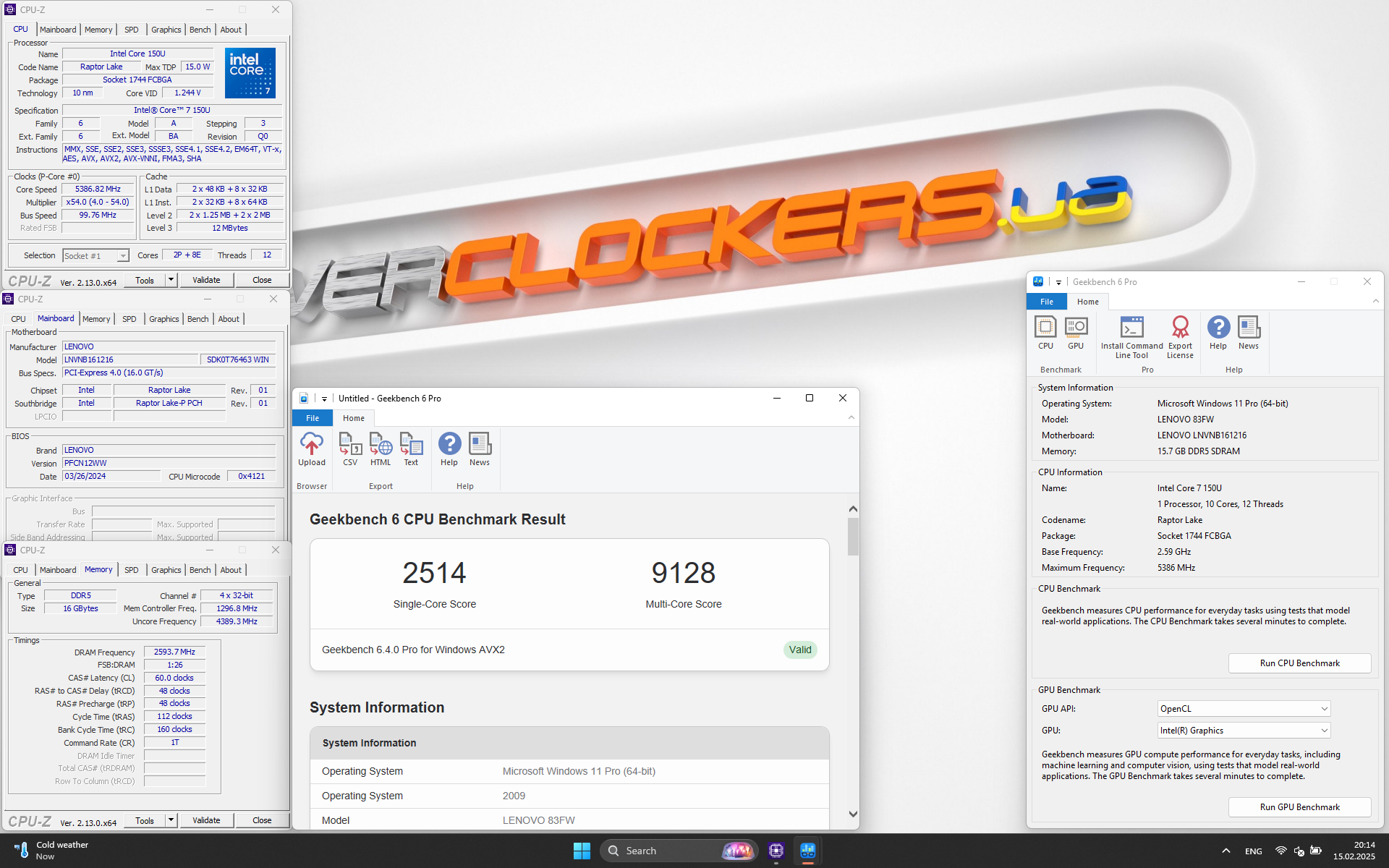The width and height of the screenshot is (1389, 868).
Task: Click the taskbar Search box
Action: [x=678, y=851]
